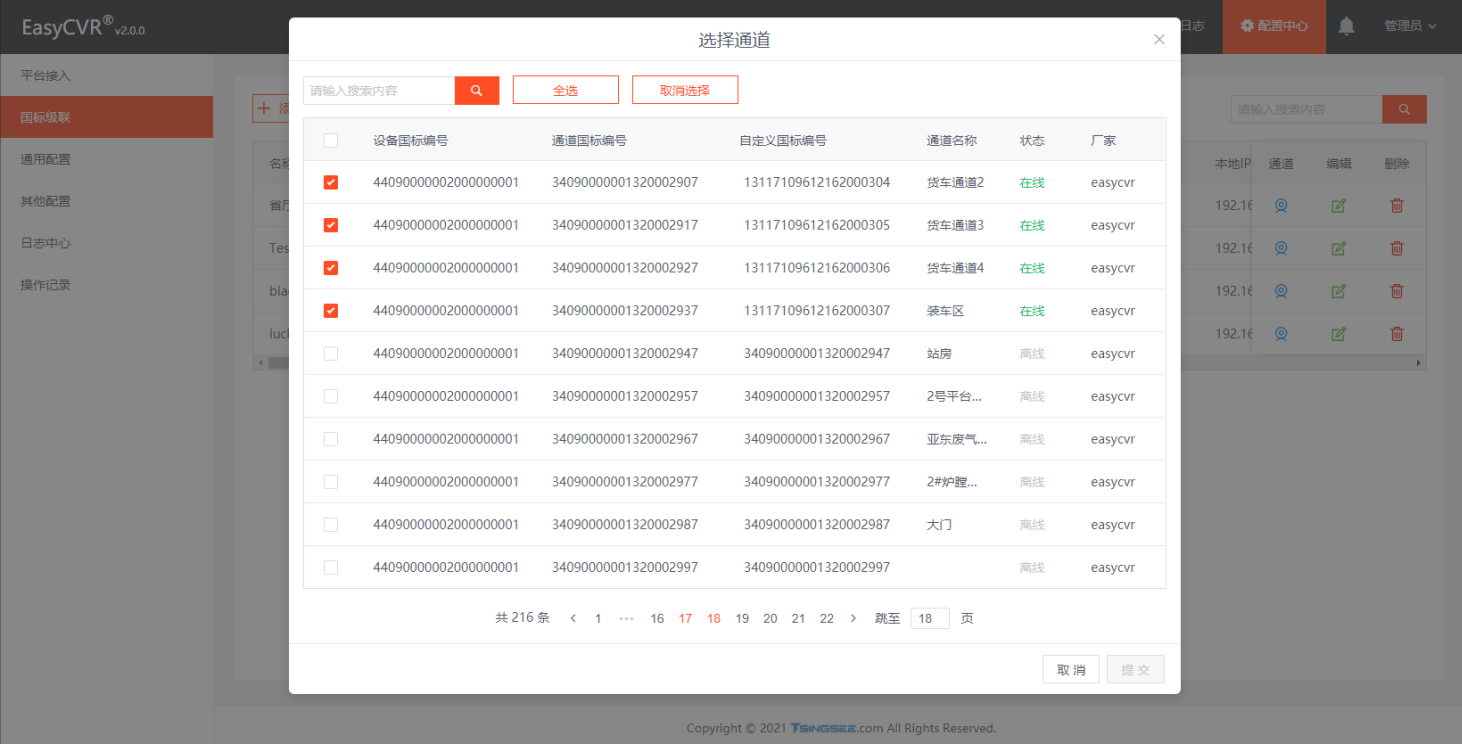Check the 2#炉膛 row checkbox

click(331, 482)
